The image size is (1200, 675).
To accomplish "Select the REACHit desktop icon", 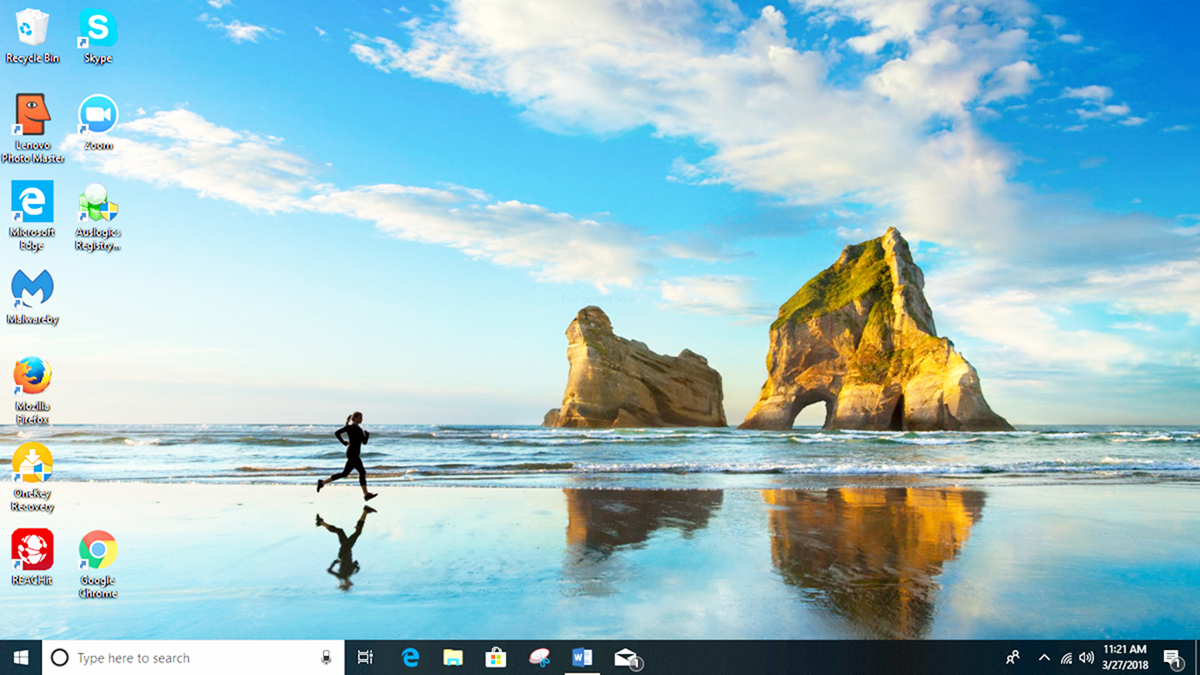I will coord(32,557).
